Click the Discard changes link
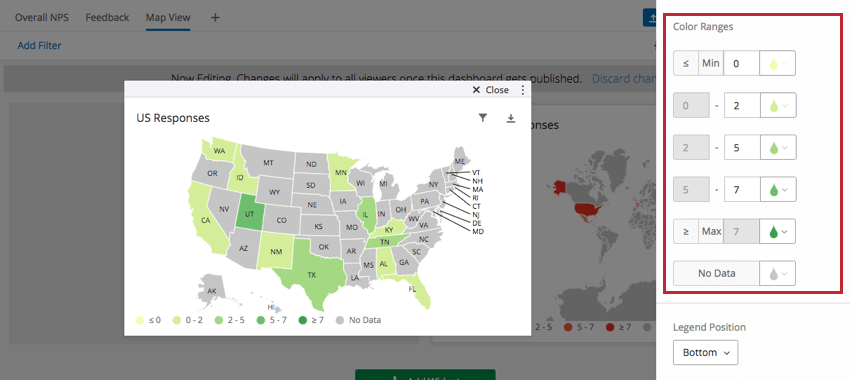This screenshot has height=380, width=850. 624,79
